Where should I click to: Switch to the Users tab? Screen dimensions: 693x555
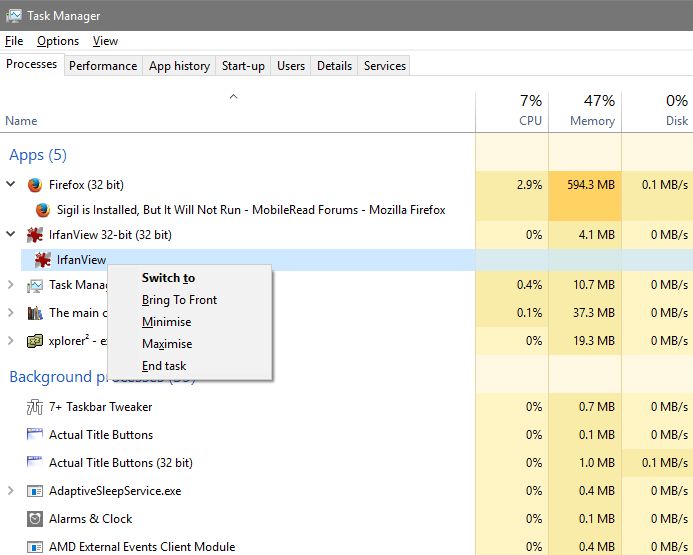point(291,66)
